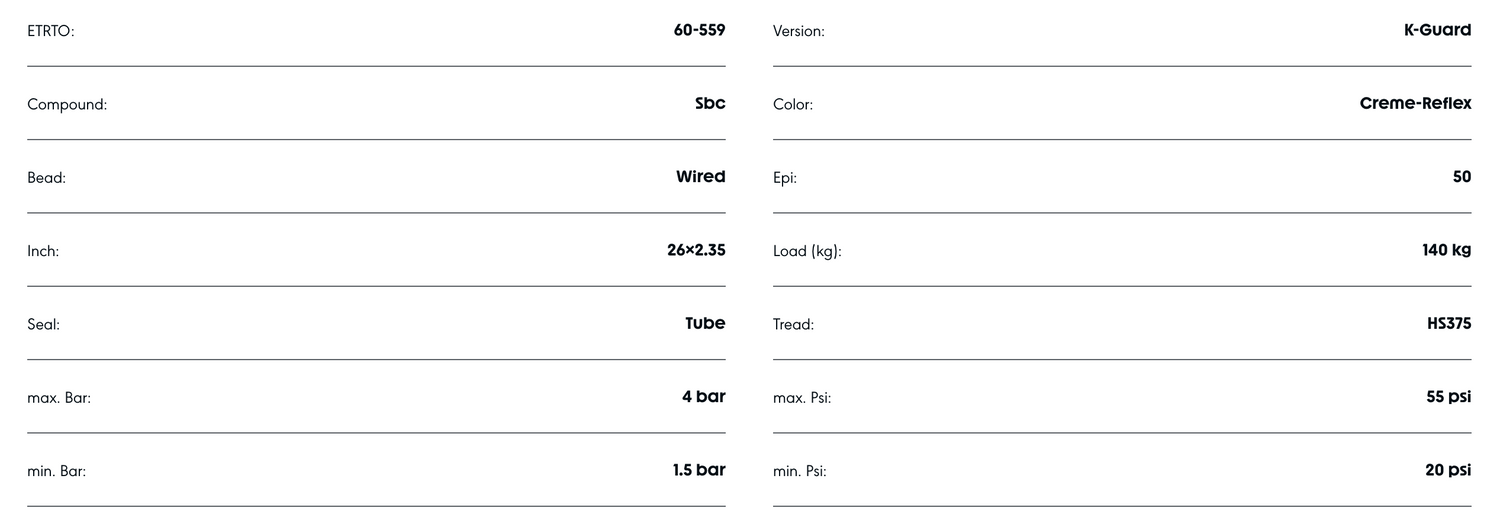The width and height of the screenshot is (1500, 524).
Task: Select the Color label
Action: pyautogui.click(x=793, y=104)
